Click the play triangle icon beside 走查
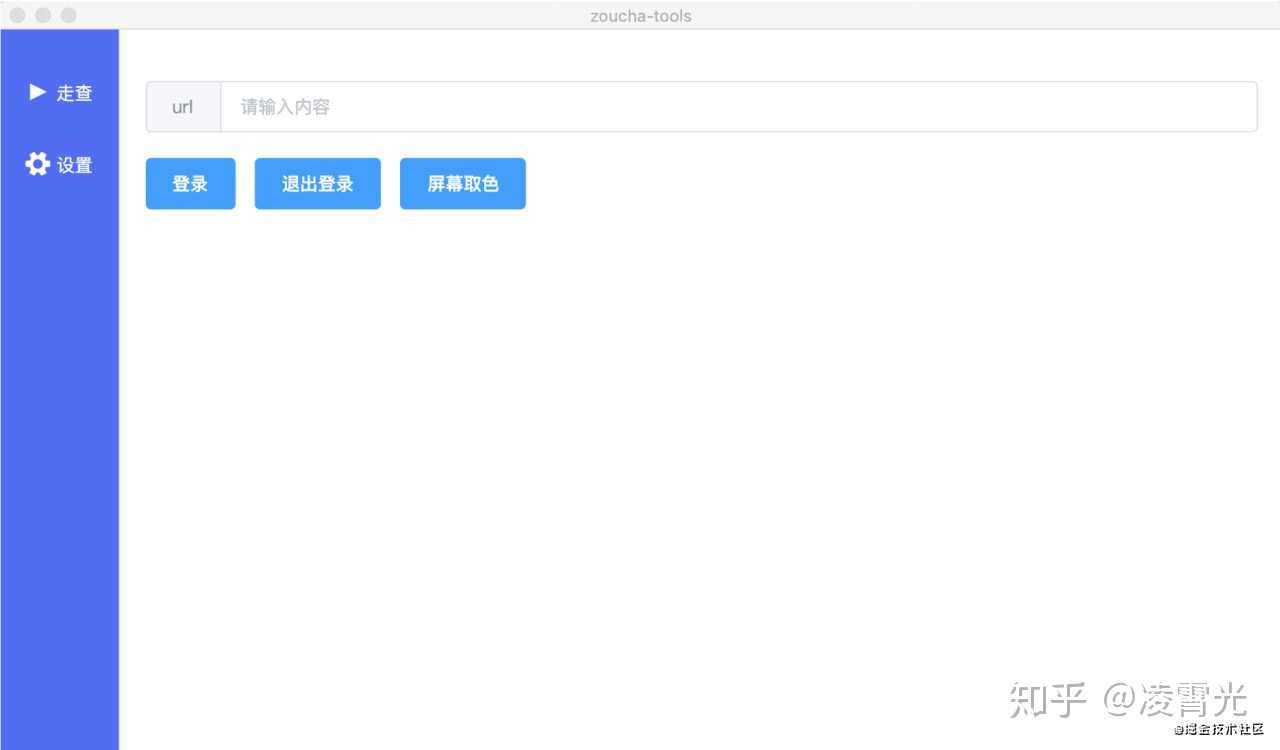 coord(38,92)
